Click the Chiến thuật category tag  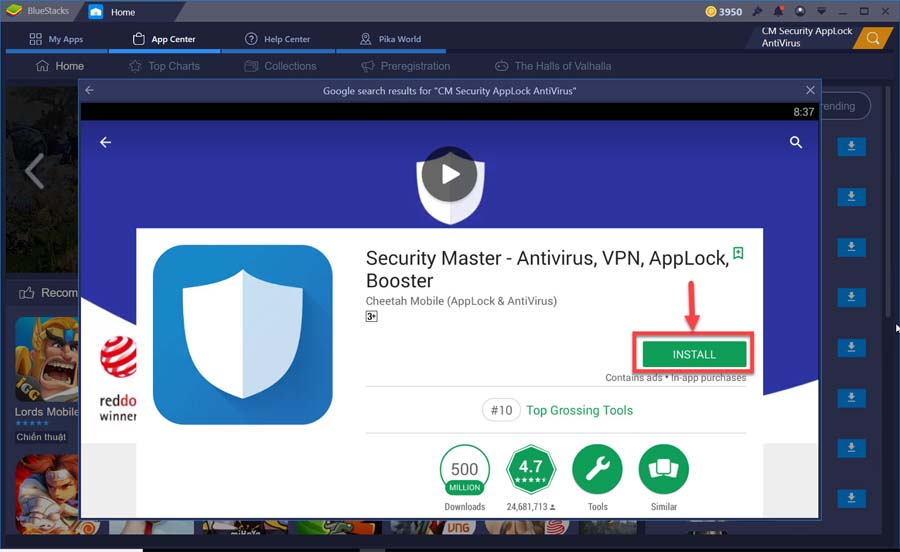(41, 437)
